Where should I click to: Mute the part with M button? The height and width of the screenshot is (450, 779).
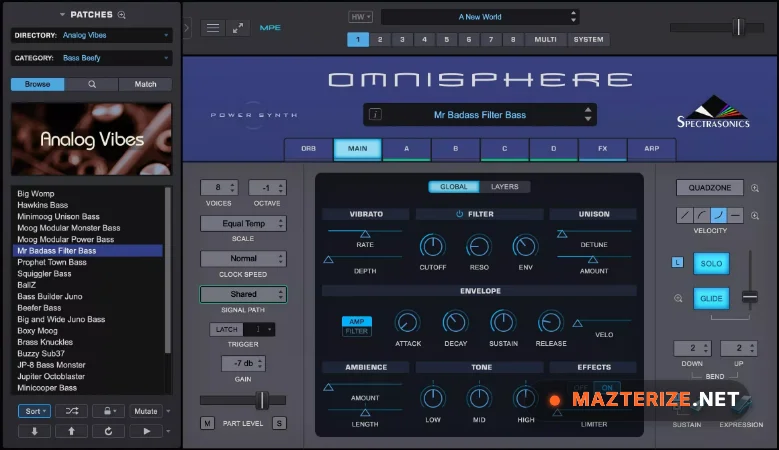click(207, 423)
